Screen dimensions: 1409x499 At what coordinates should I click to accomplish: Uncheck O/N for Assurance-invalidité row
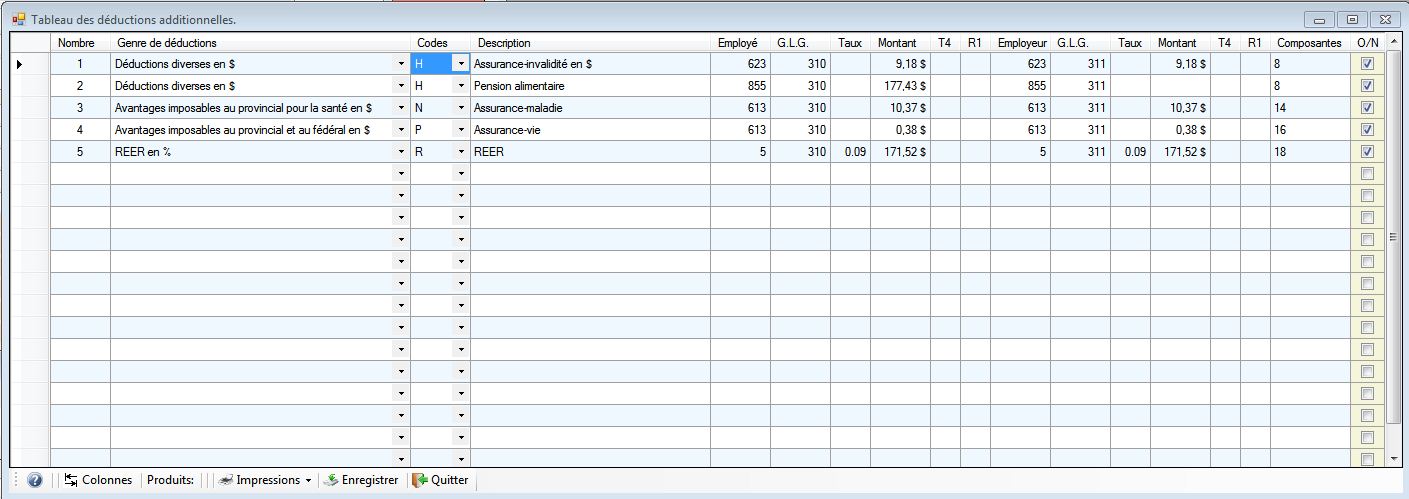click(x=1367, y=64)
